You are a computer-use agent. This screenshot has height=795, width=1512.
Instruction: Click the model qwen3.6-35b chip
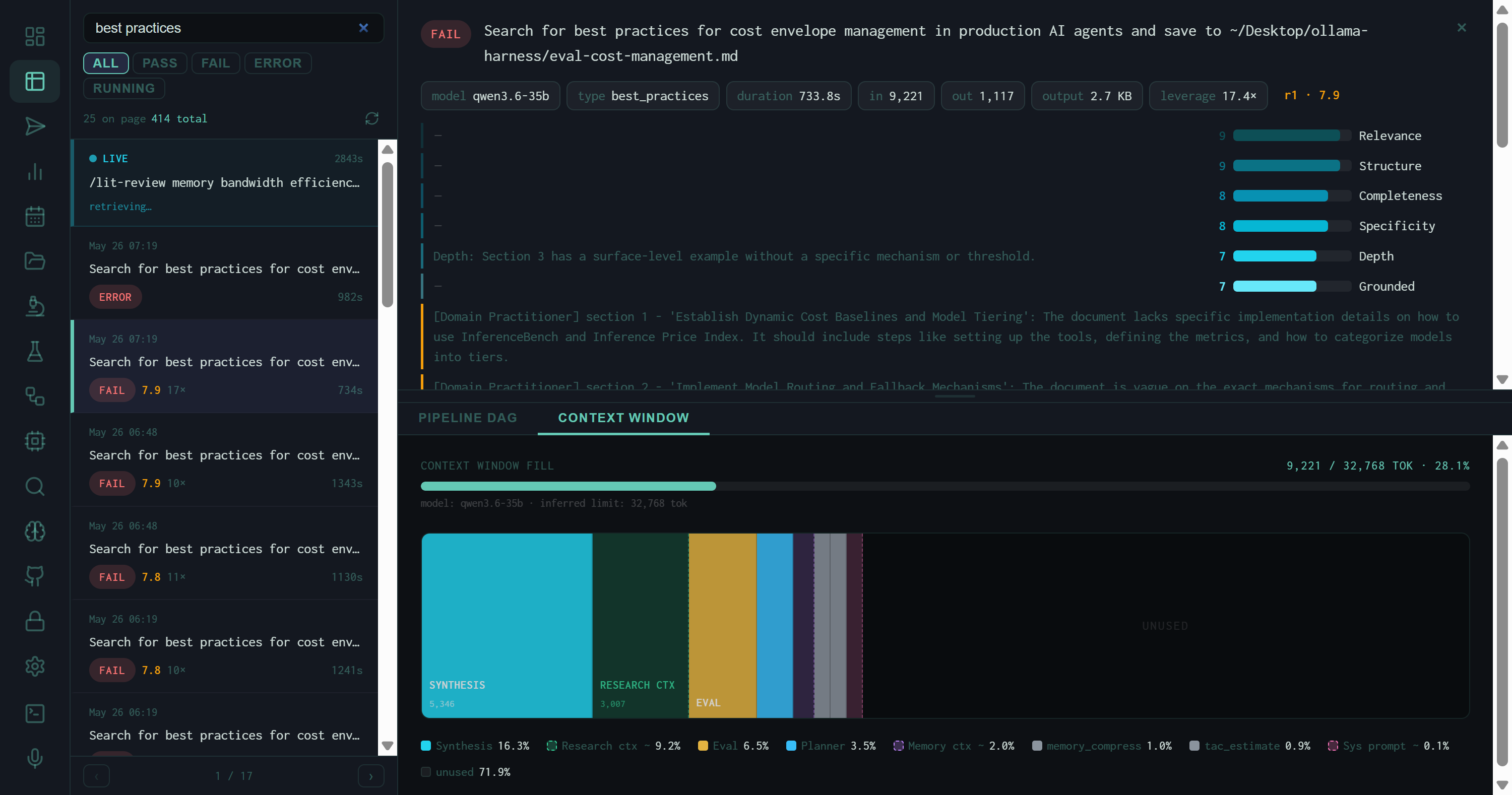pos(490,96)
